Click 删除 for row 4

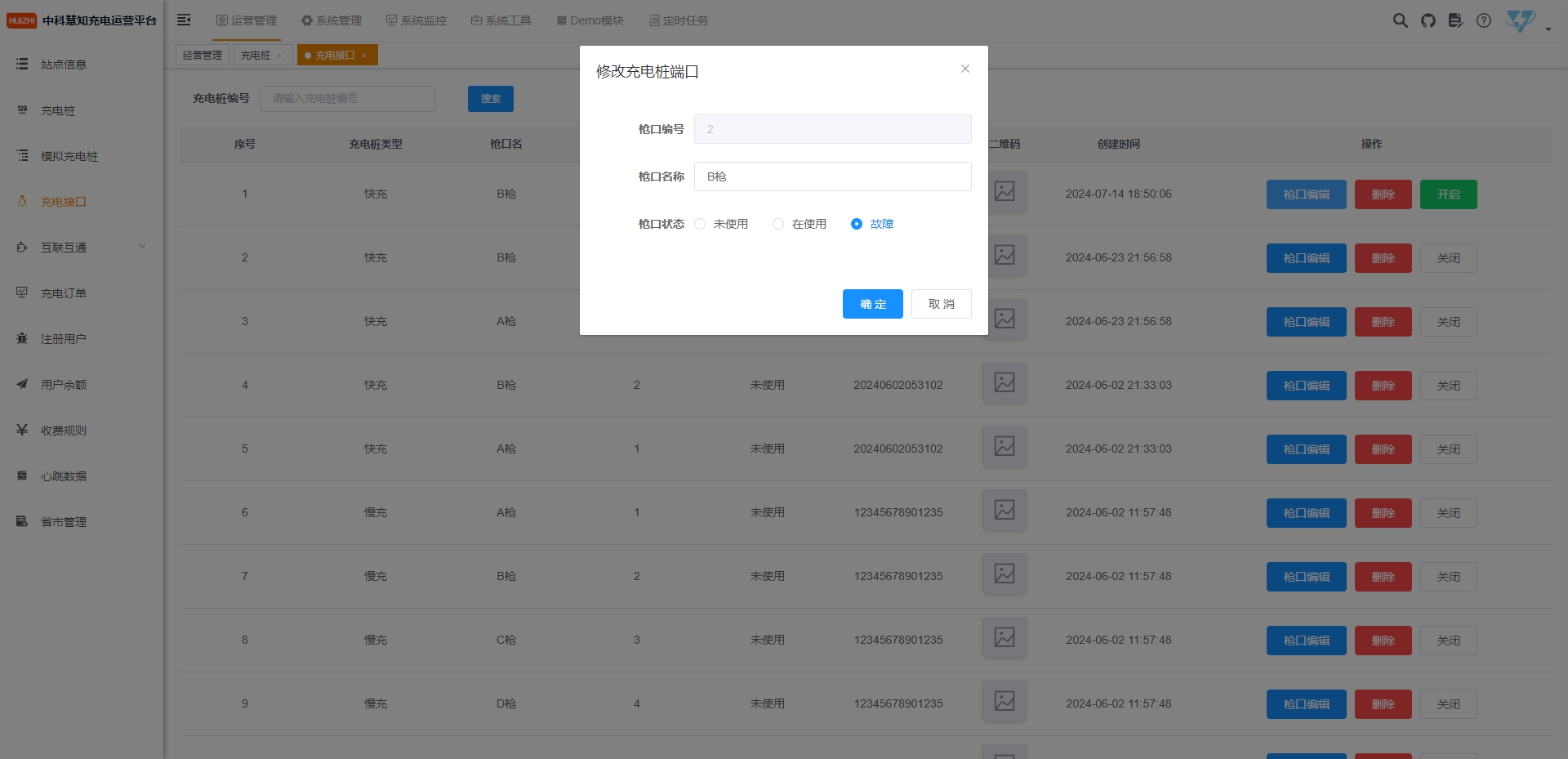1383,386
